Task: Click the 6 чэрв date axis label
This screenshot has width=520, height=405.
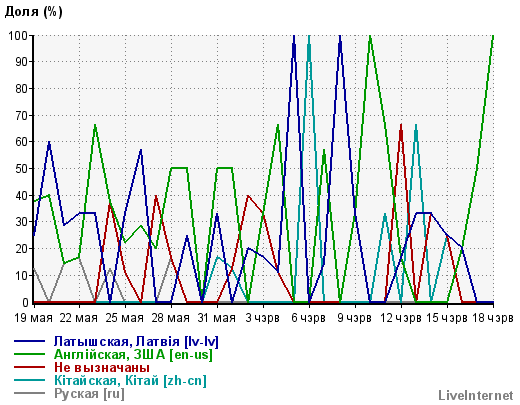Action: click(308, 318)
